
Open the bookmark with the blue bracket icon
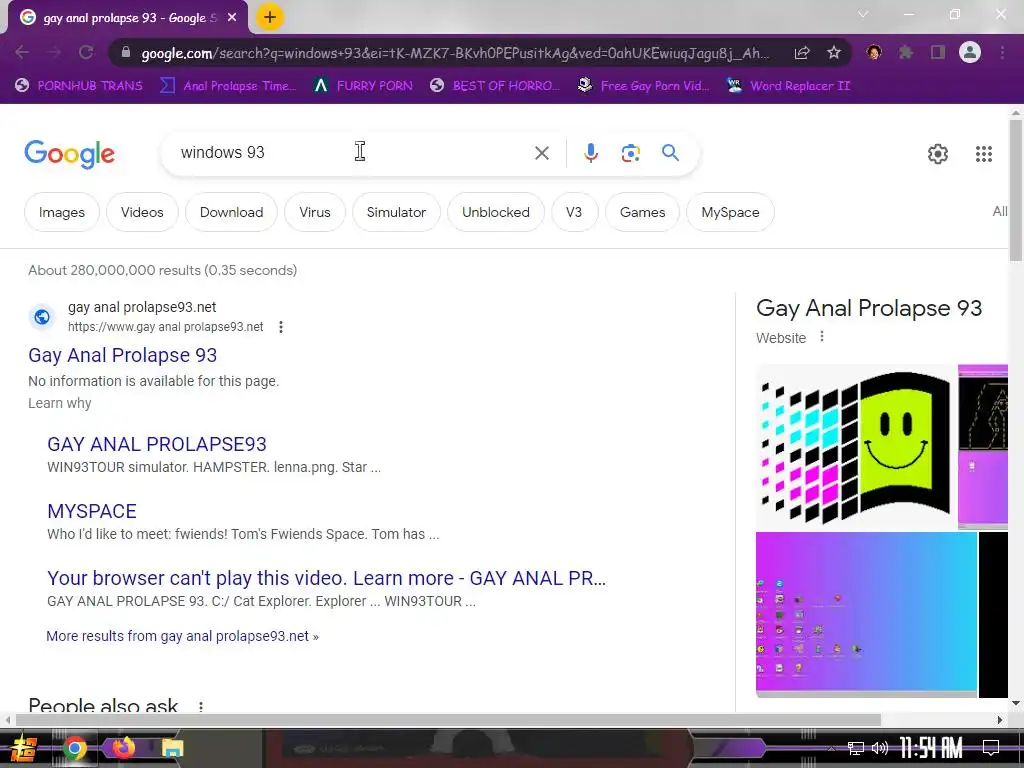[x=228, y=86]
